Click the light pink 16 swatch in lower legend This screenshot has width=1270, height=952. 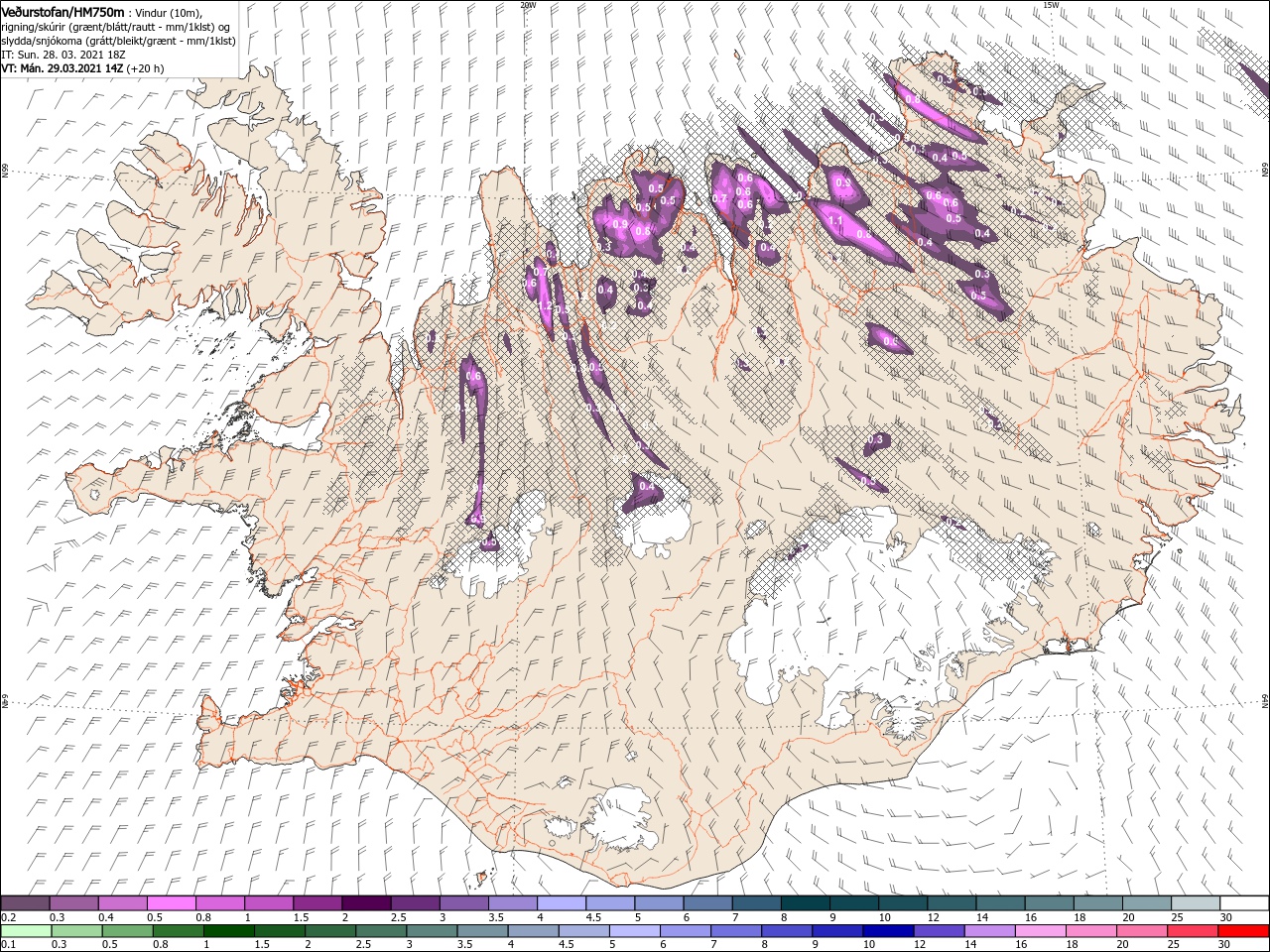click(x=1041, y=931)
